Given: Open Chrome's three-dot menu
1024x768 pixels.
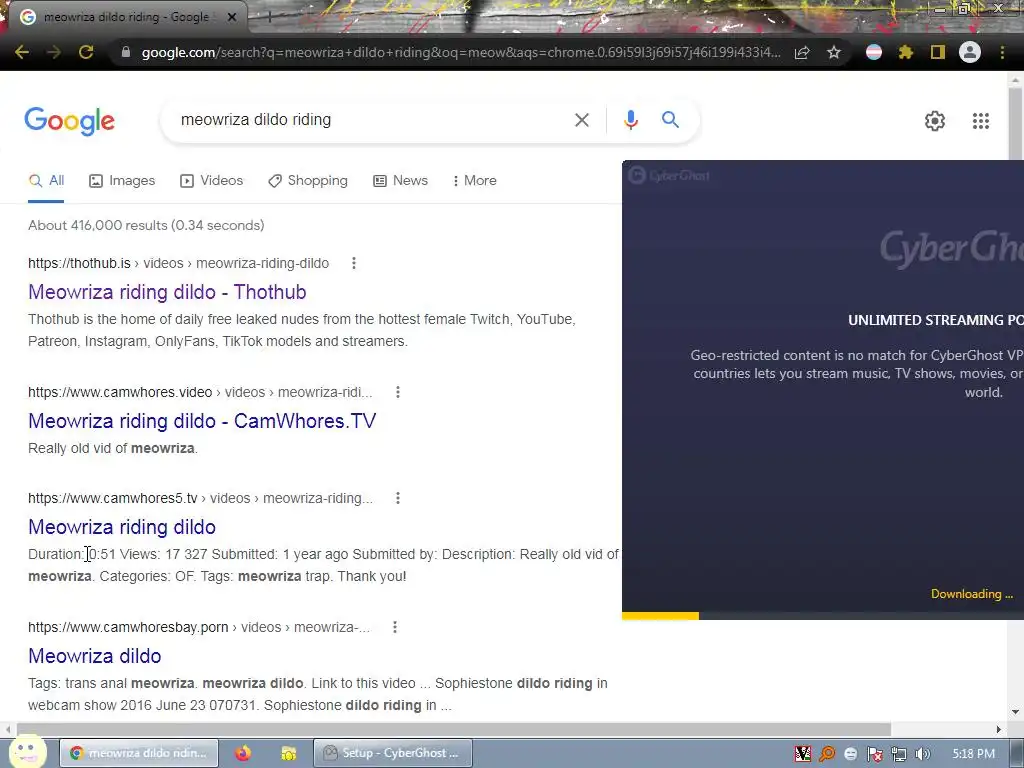Looking at the screenshot, I should pos(1002,52).
